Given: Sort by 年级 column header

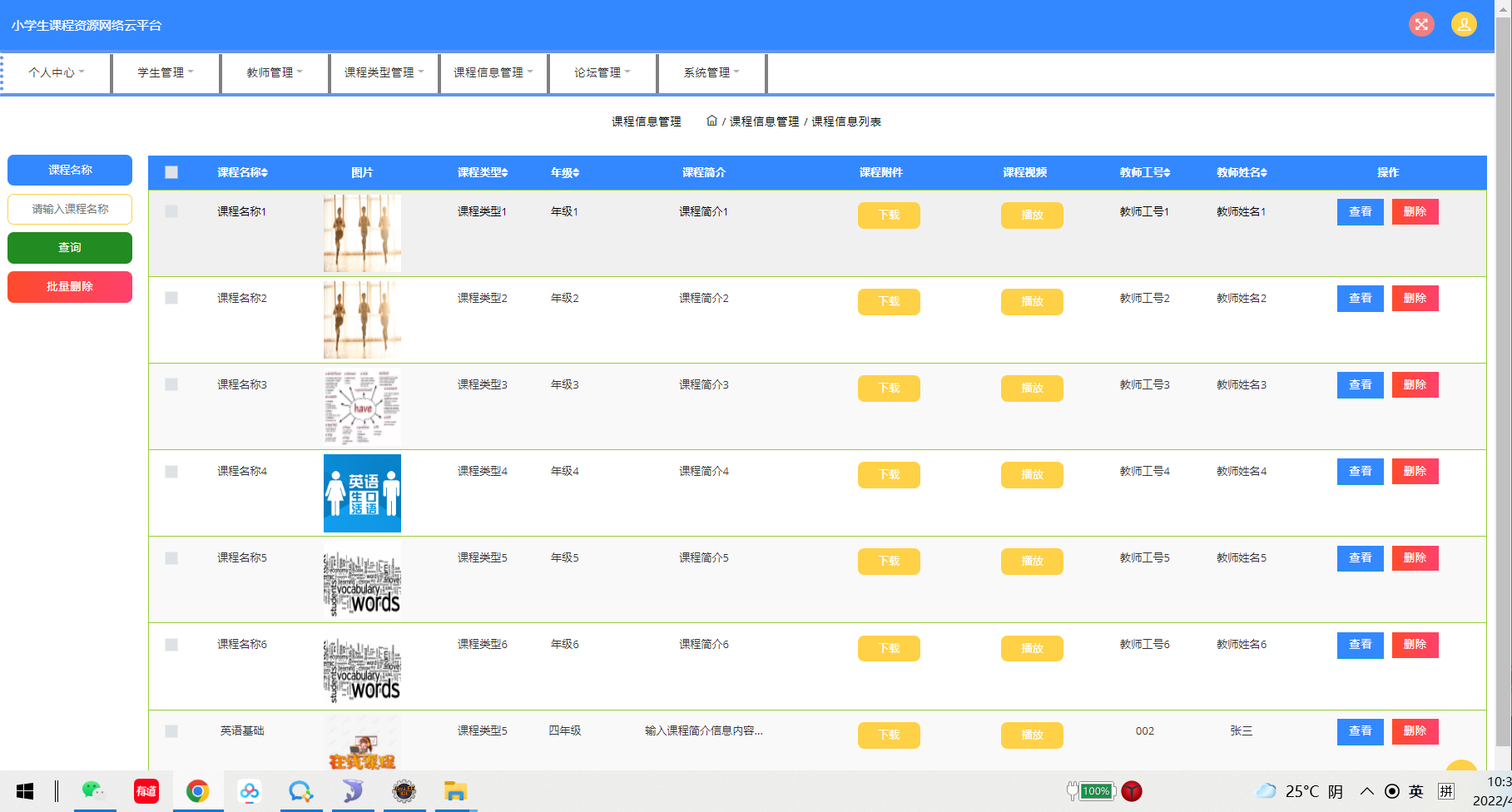Looking at the screenshot, I should pyautogui.click(x=564, y=172).
